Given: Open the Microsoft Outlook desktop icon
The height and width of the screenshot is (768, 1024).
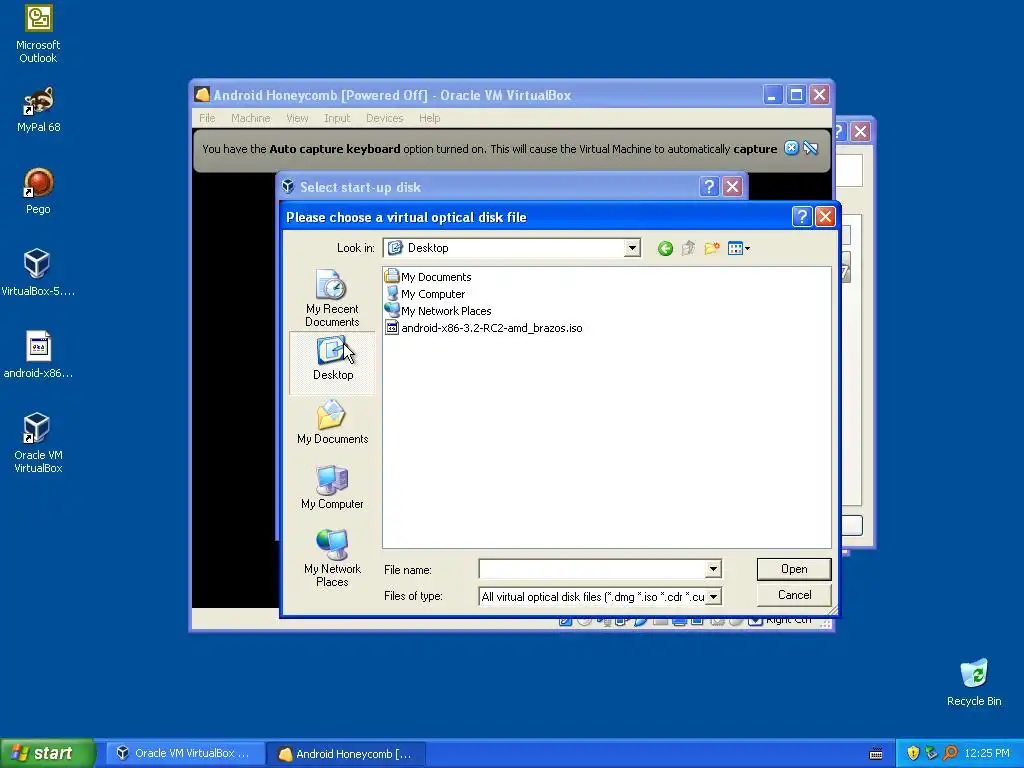Looking at the screenshot, I should (38, 34).
